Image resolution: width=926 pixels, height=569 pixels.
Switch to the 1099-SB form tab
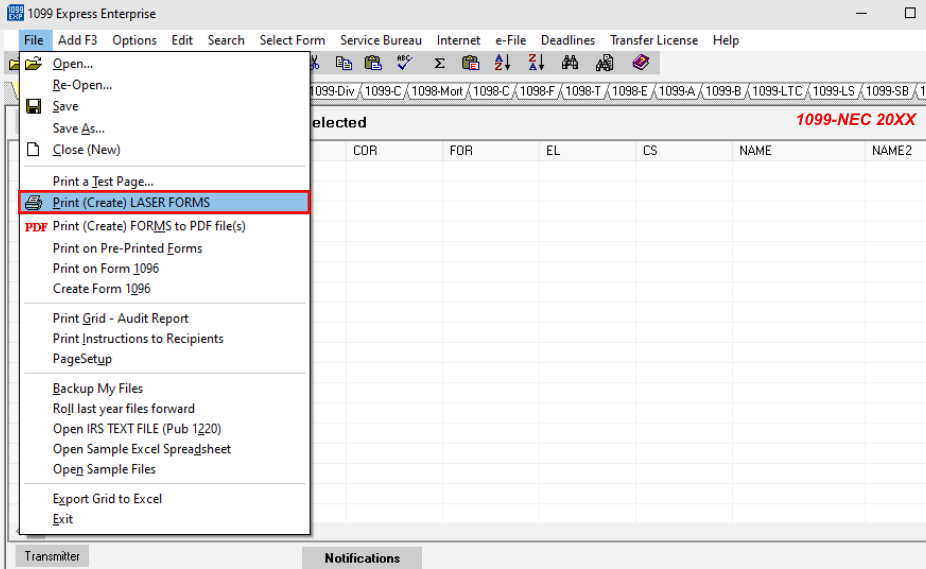click(887, 91)
